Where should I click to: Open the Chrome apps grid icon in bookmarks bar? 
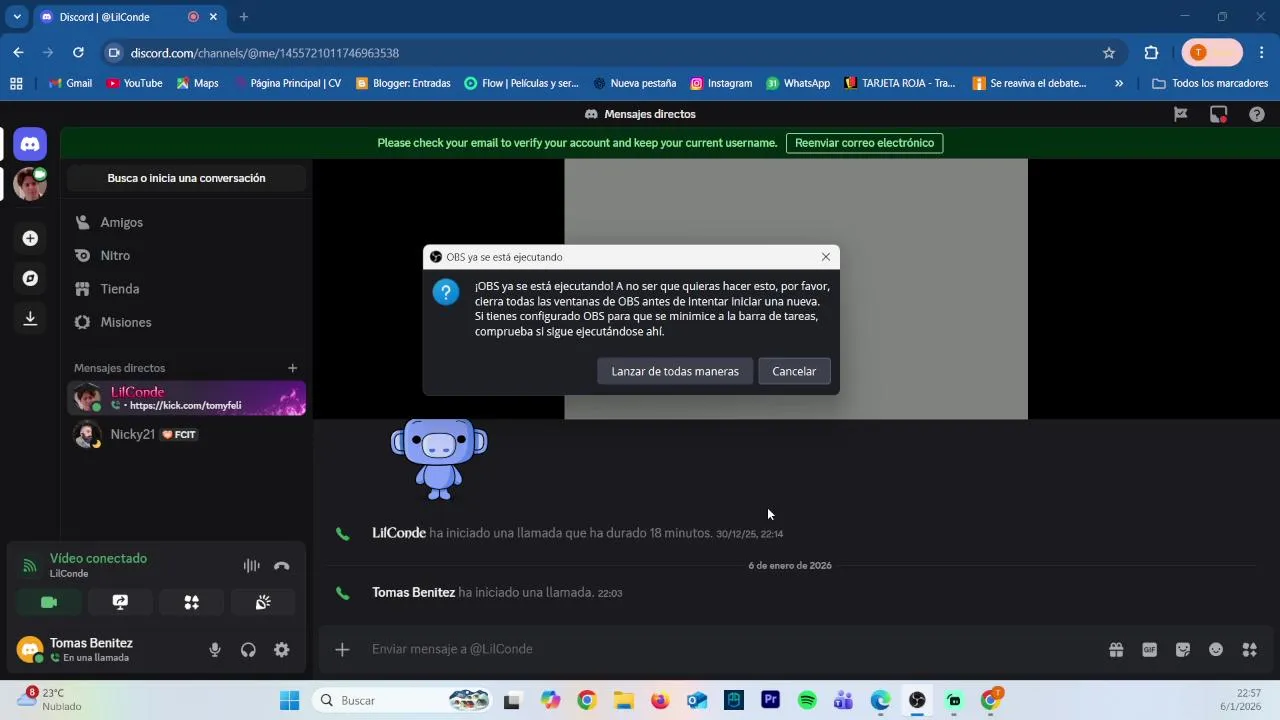[16, 83]
